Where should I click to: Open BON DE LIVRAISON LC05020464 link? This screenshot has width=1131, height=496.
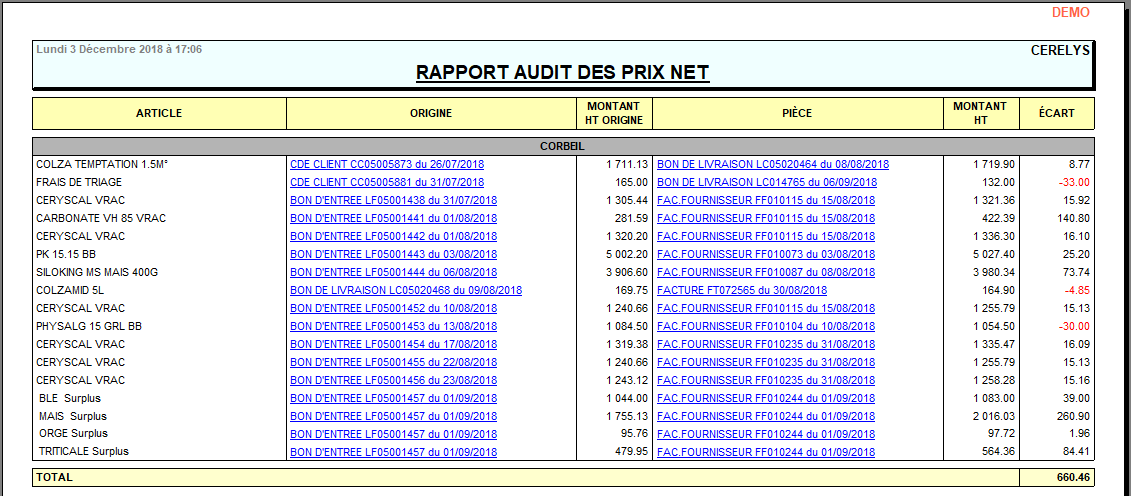772,164
